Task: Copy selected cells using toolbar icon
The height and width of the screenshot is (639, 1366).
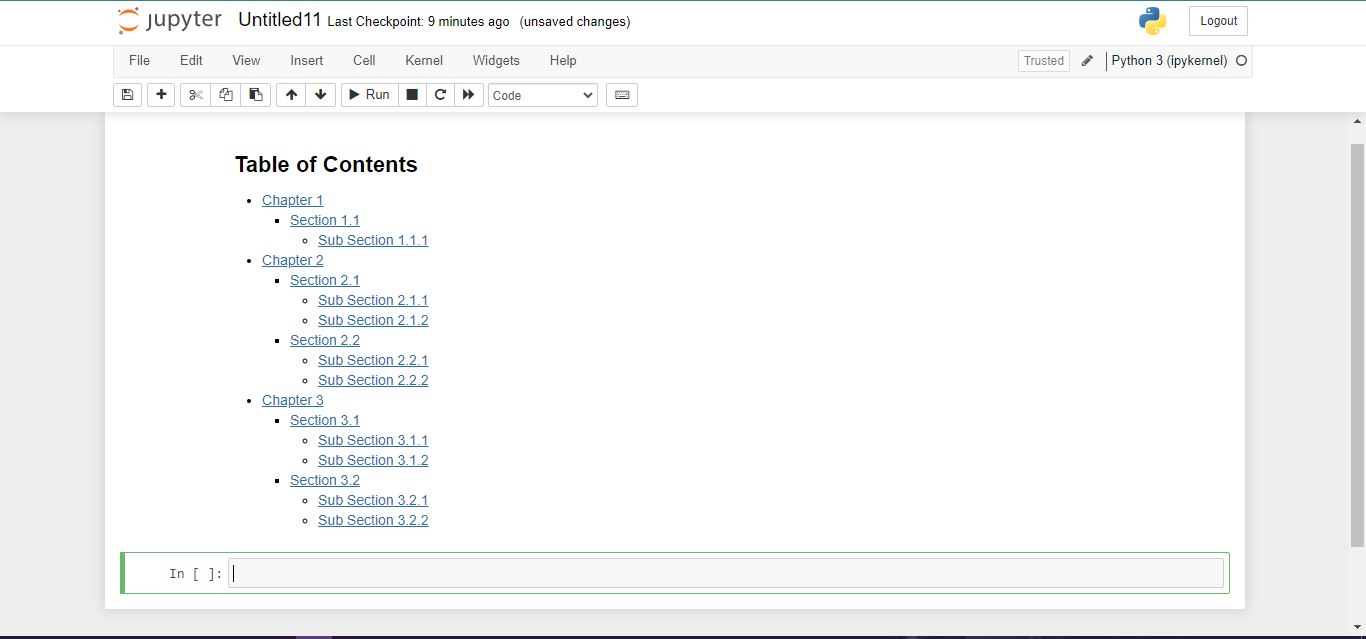Action: click(226, 95)
